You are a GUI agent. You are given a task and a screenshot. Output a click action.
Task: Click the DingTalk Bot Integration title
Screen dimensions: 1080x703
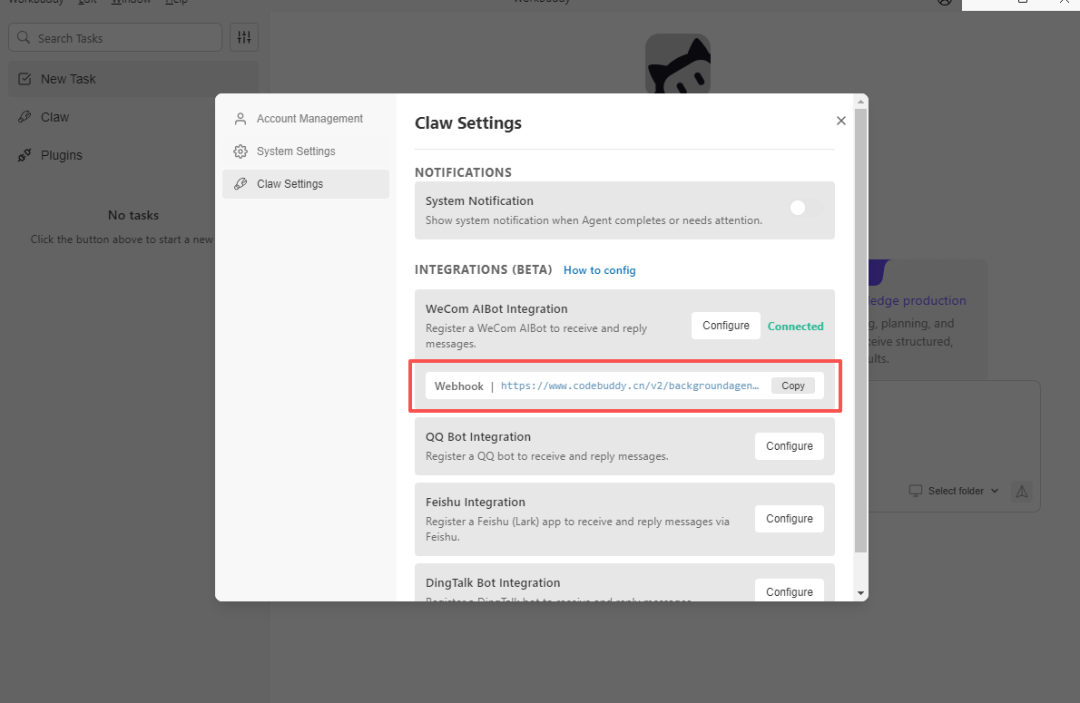492,583
